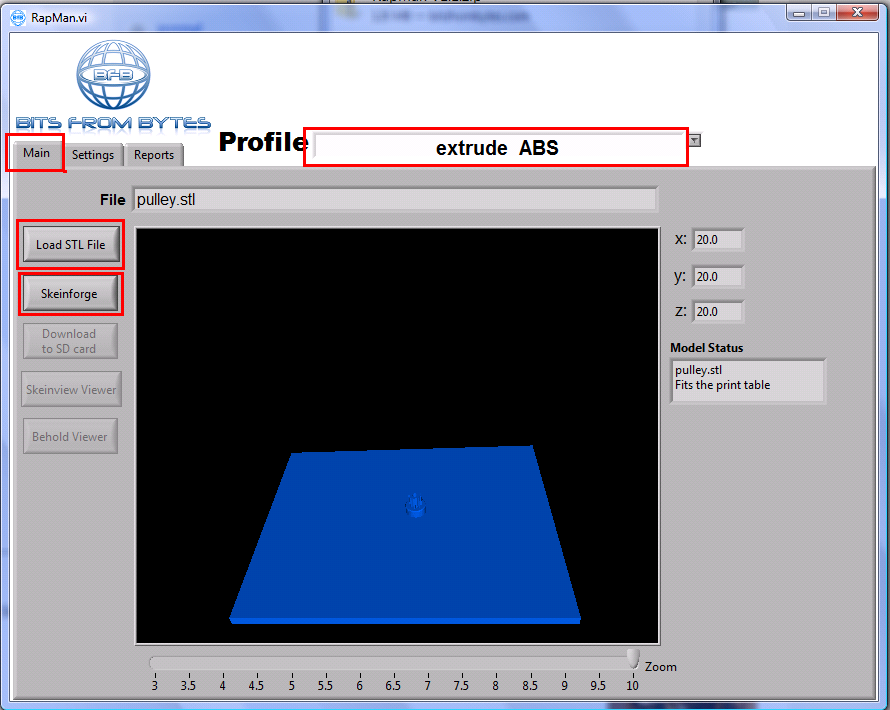Open the Settings tab
Viewport: 890px width, 710px height.
93,155
